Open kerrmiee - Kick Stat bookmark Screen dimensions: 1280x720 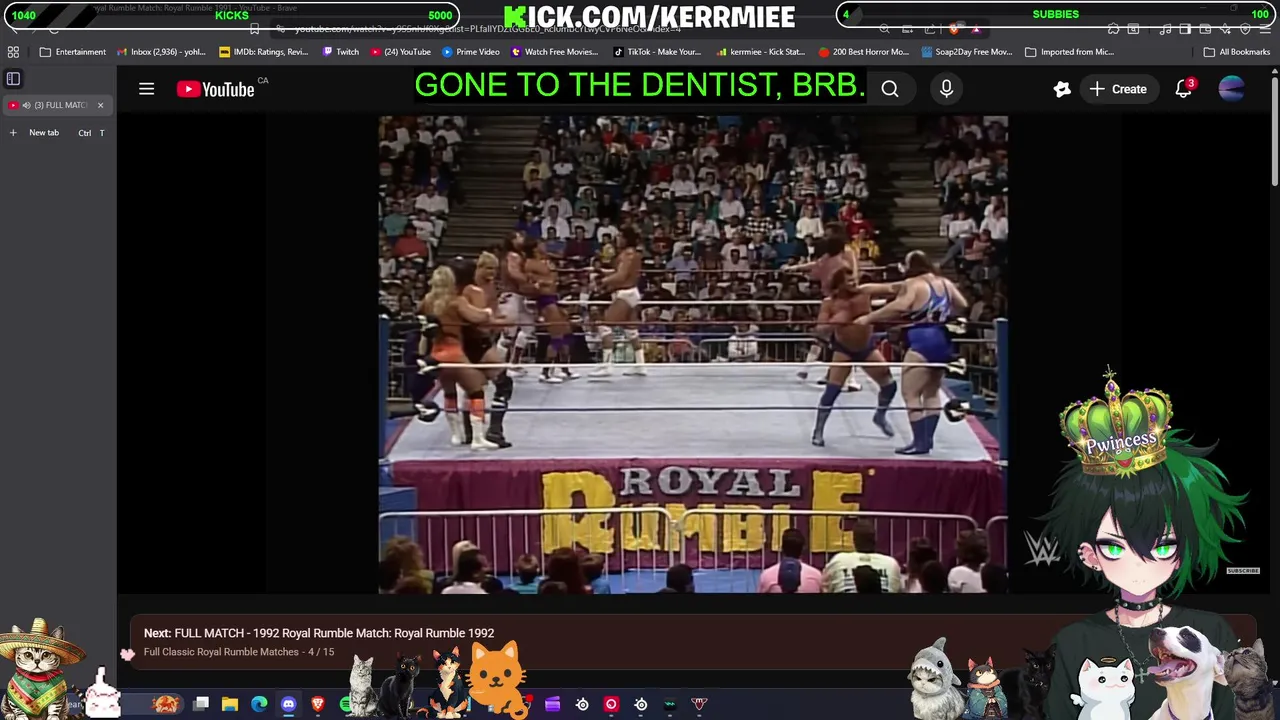pyautogui.click(x=760, y=52)
